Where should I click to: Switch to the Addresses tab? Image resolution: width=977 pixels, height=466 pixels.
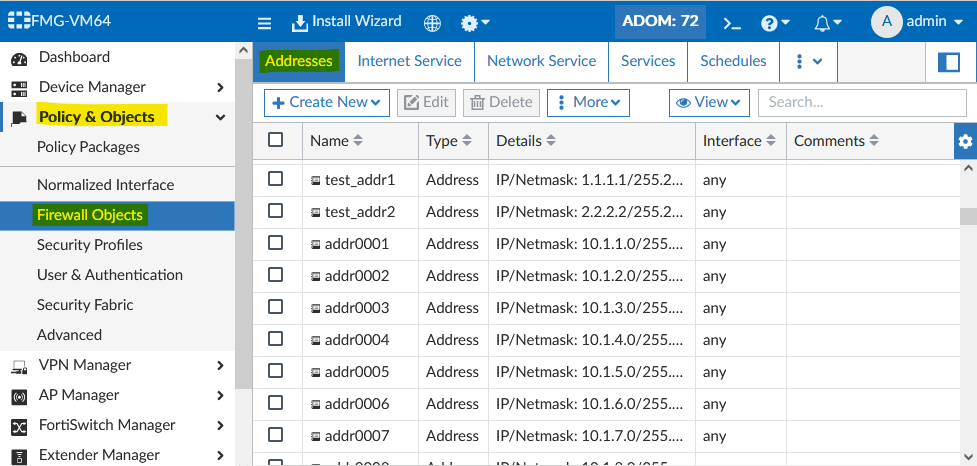(298, 62)
